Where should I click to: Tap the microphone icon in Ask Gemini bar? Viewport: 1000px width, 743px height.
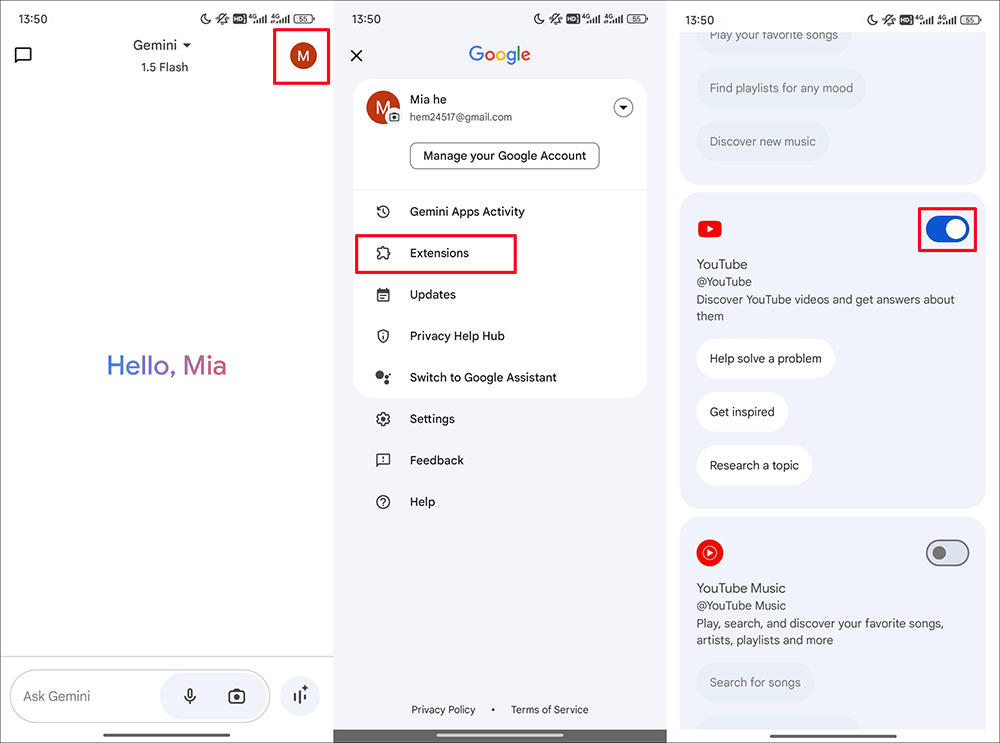189,696
